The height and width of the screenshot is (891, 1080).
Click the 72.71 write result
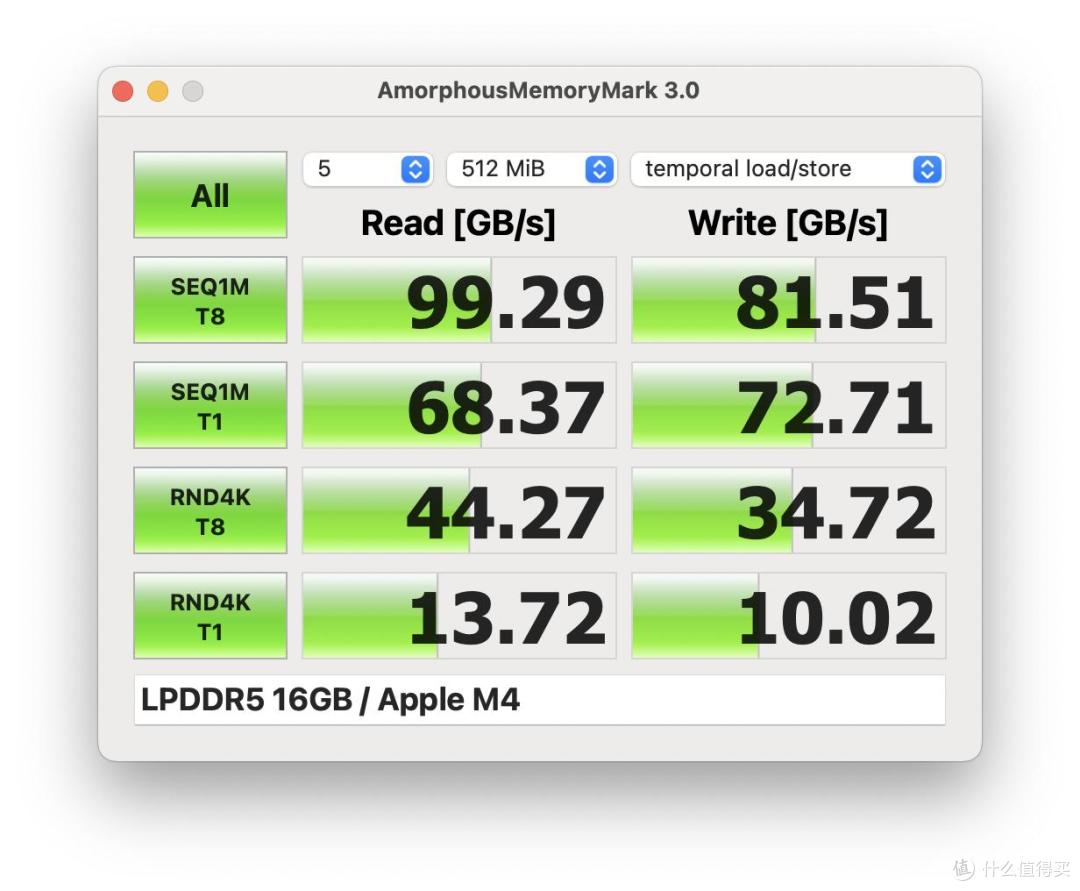pyautogui.click(x=789, y=406)
